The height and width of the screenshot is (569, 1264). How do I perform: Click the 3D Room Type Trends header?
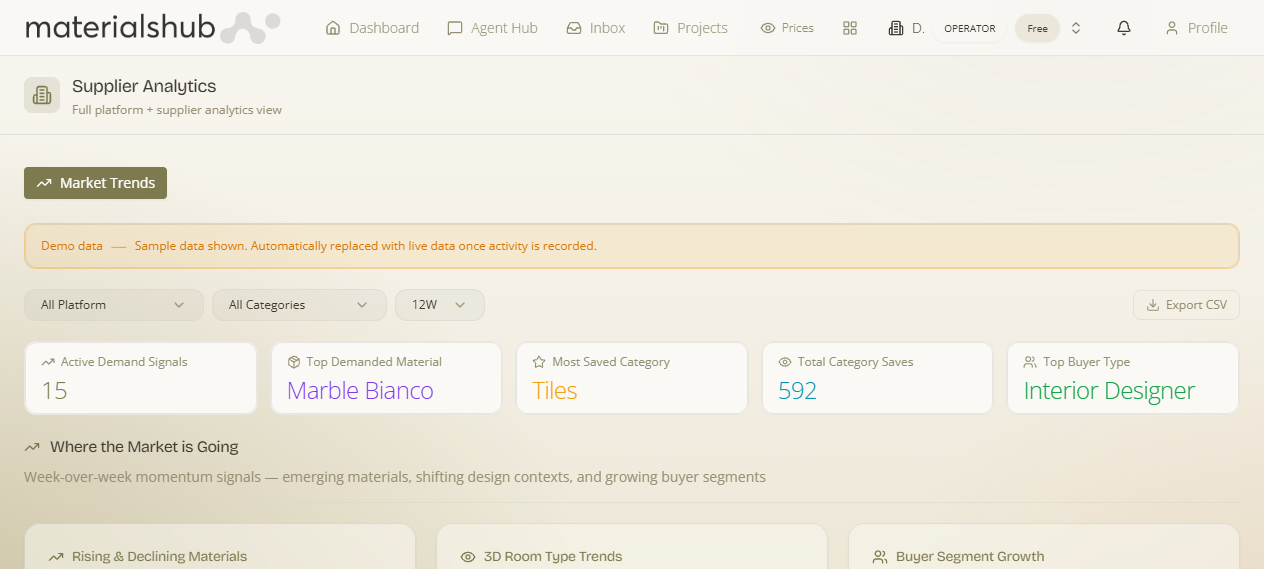553,557
